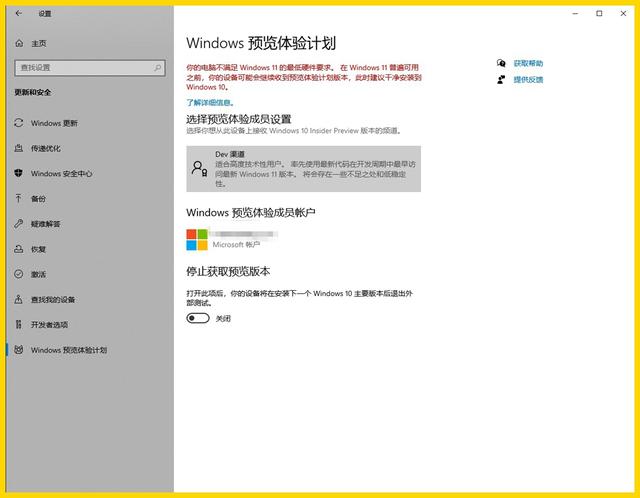Focus the 查找设置 search box

coord(90,67)
